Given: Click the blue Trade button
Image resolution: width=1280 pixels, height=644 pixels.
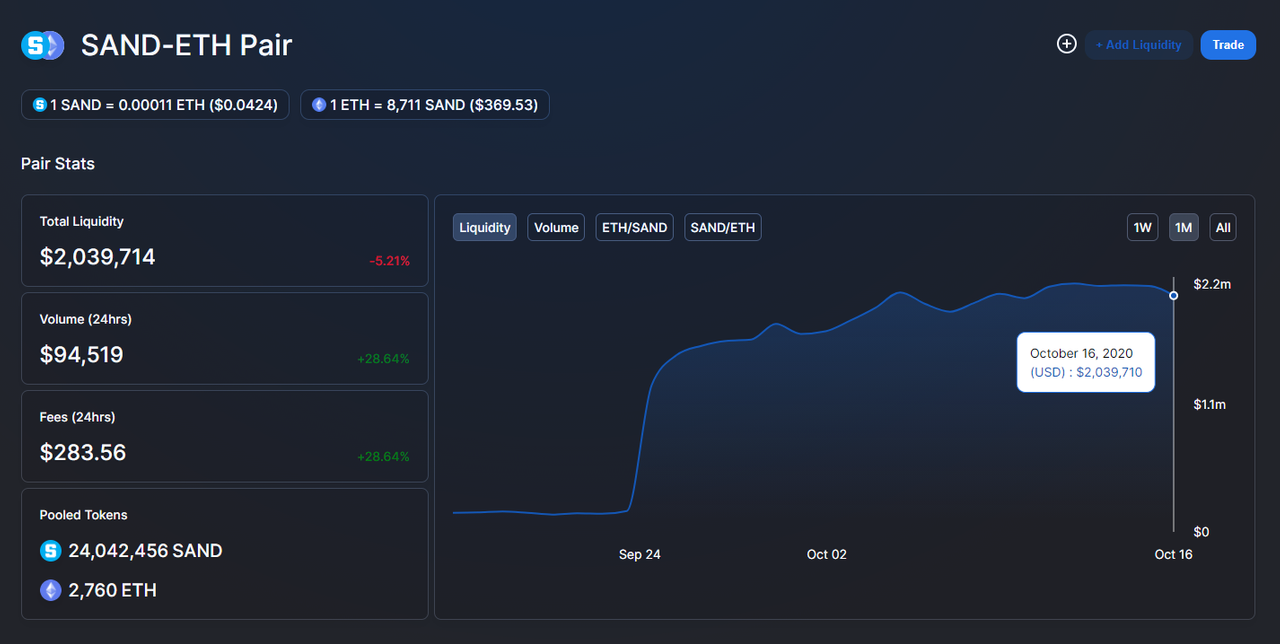Looking at the screenshot, I should [1228, 44].
